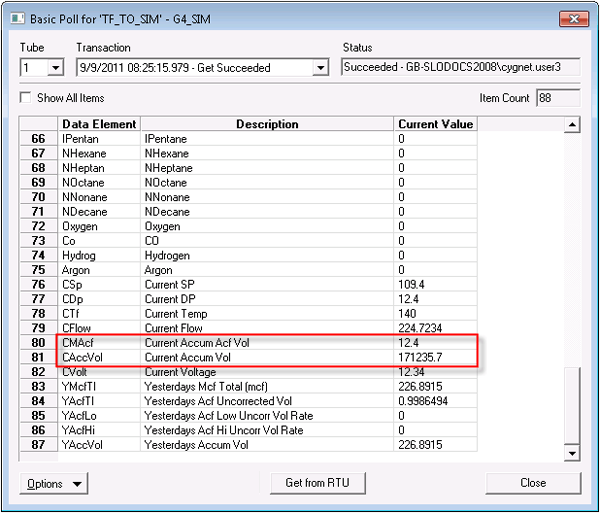Open the Tube dropdown
This screenshot has width=600, height=513.
click(55, 68)
